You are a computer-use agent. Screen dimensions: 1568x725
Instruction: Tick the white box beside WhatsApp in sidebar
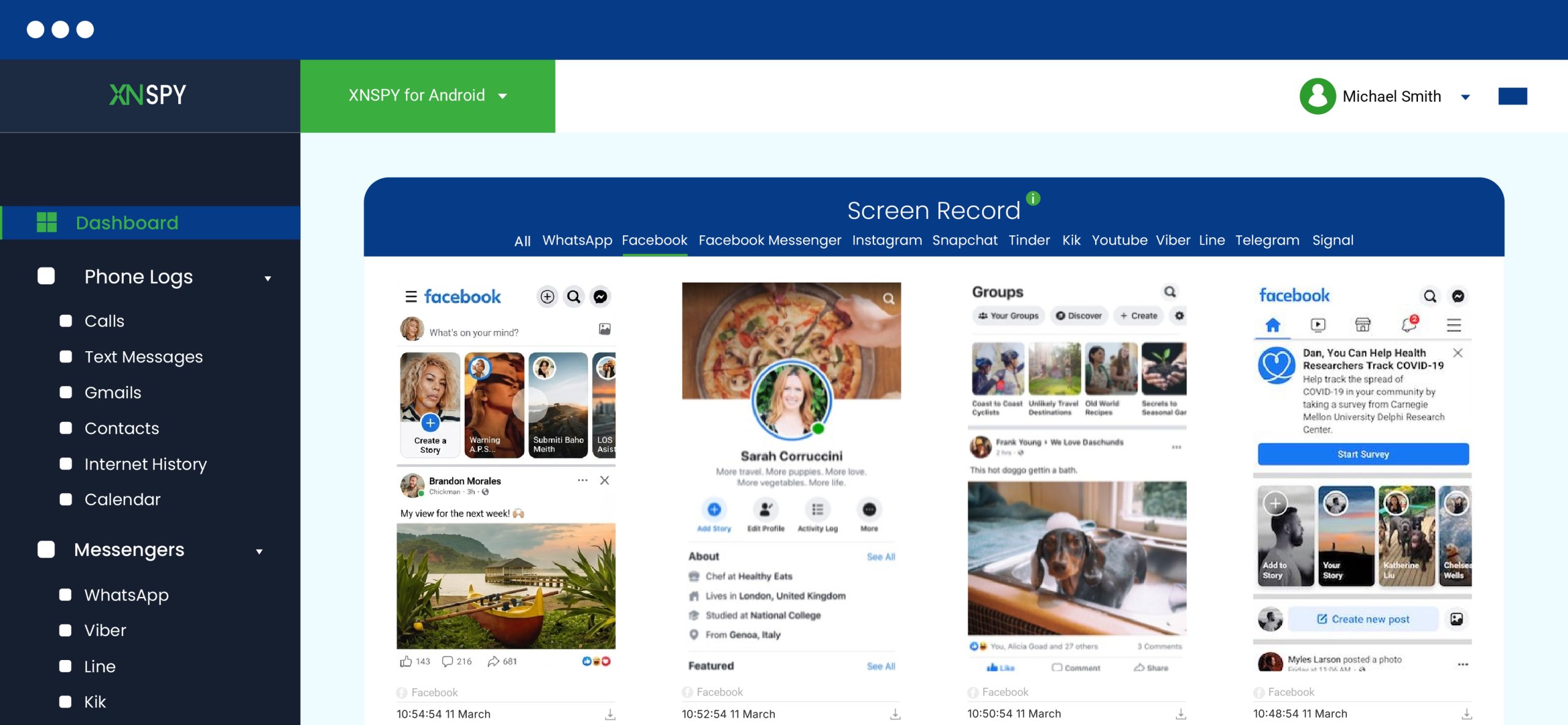[x=66, y=594]
